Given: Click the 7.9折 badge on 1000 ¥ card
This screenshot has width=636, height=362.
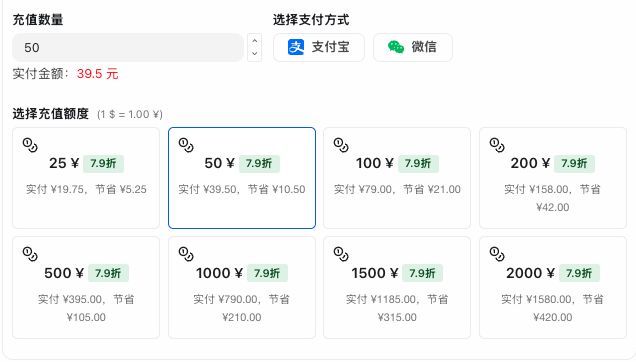Looking at the screenshot, I should click(267, 273).
